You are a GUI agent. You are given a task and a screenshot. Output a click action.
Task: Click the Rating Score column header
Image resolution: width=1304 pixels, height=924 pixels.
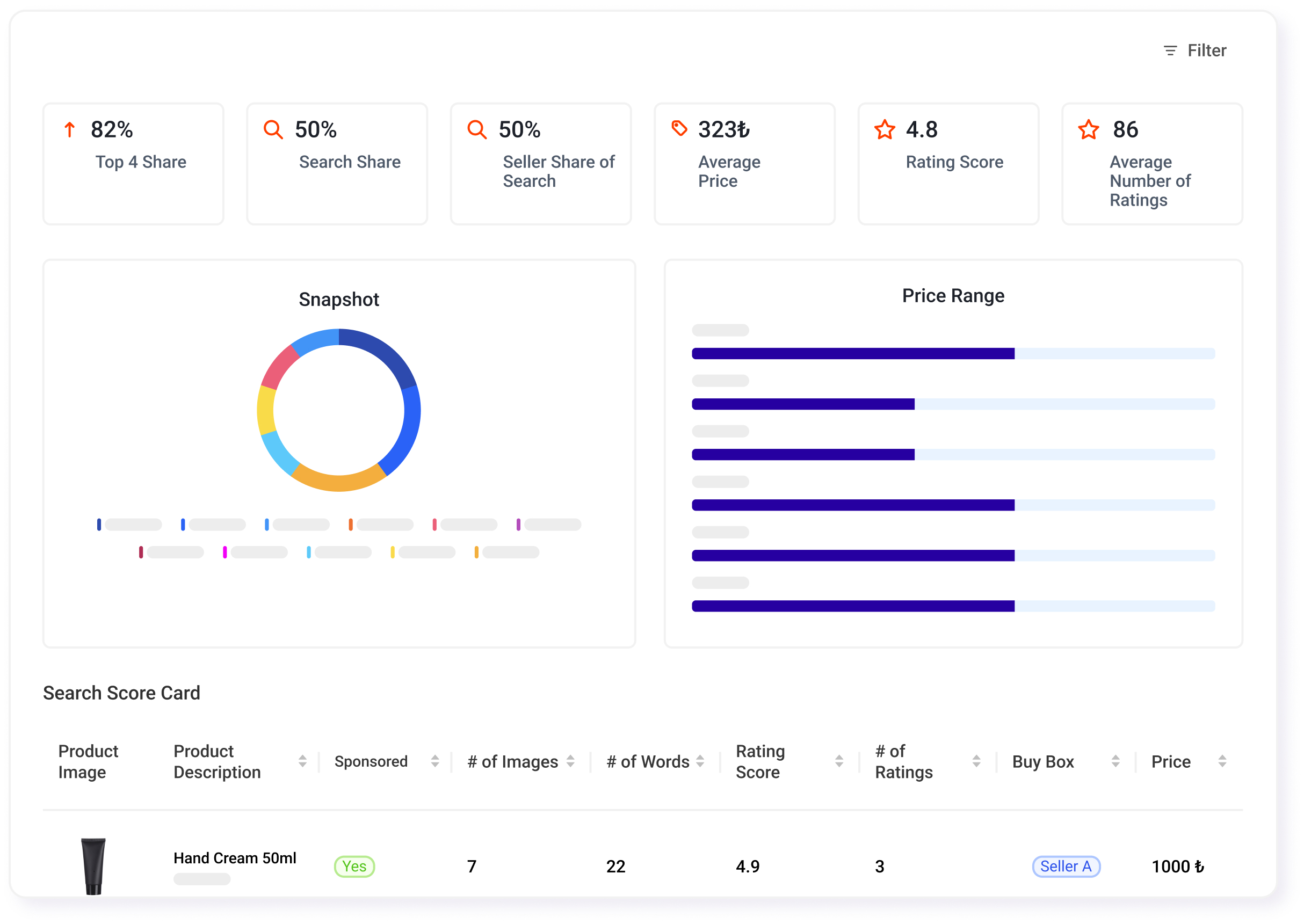tap(760, 761)
